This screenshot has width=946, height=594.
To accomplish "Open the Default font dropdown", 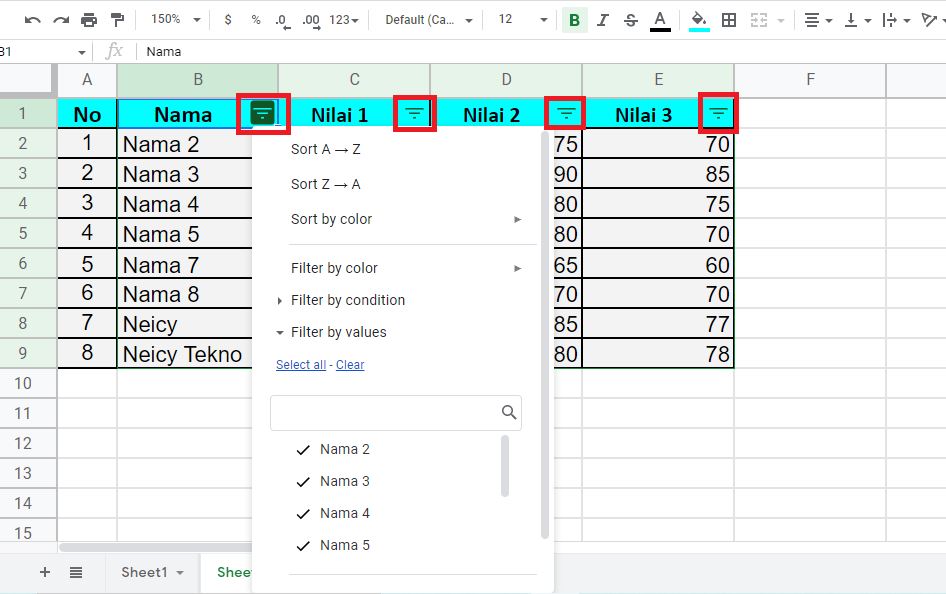I will tap(428, 20).
